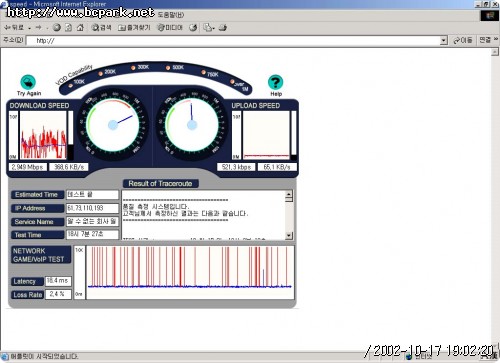The image size is (500, 363).
Task: Go to Home page icon
Action: point(80,28)
